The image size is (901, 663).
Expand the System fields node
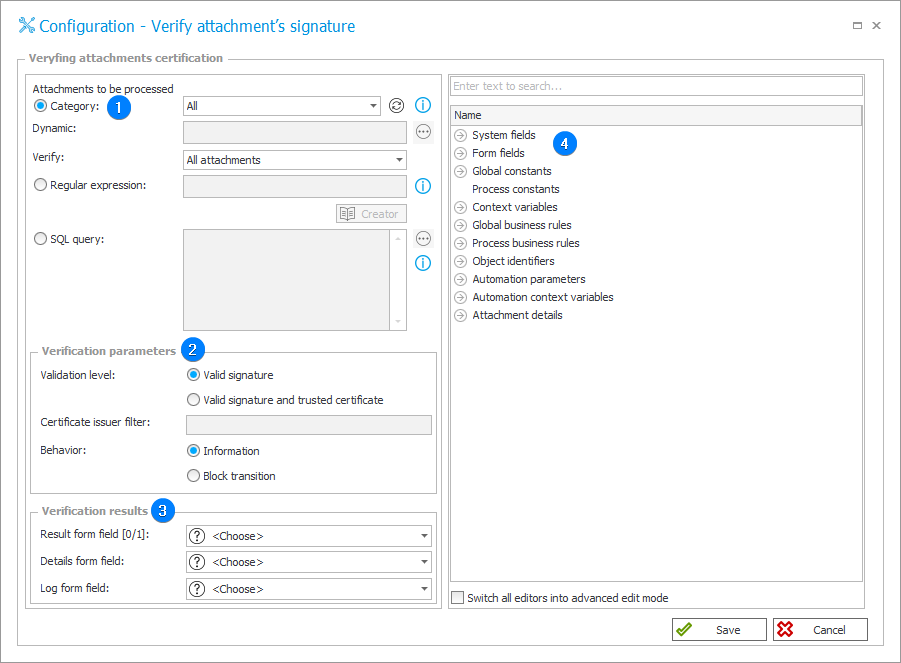[x=460, y=136]
